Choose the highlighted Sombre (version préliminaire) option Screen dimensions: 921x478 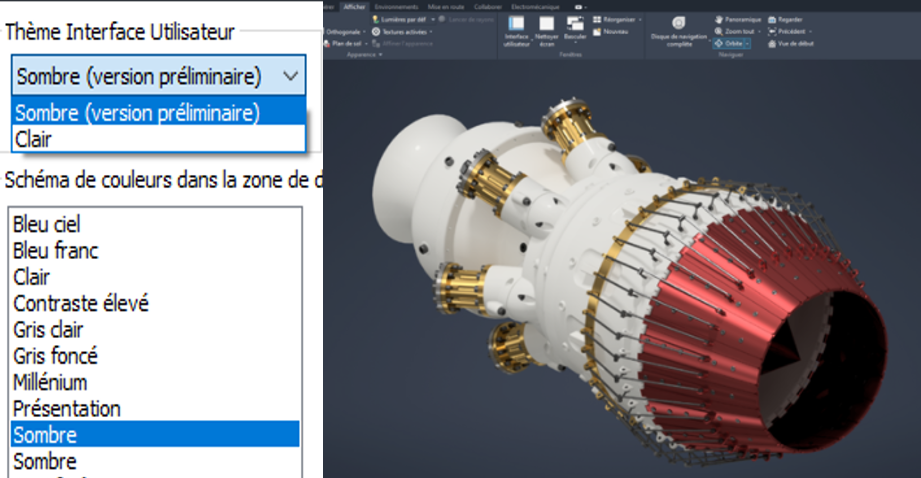(159, 112)
